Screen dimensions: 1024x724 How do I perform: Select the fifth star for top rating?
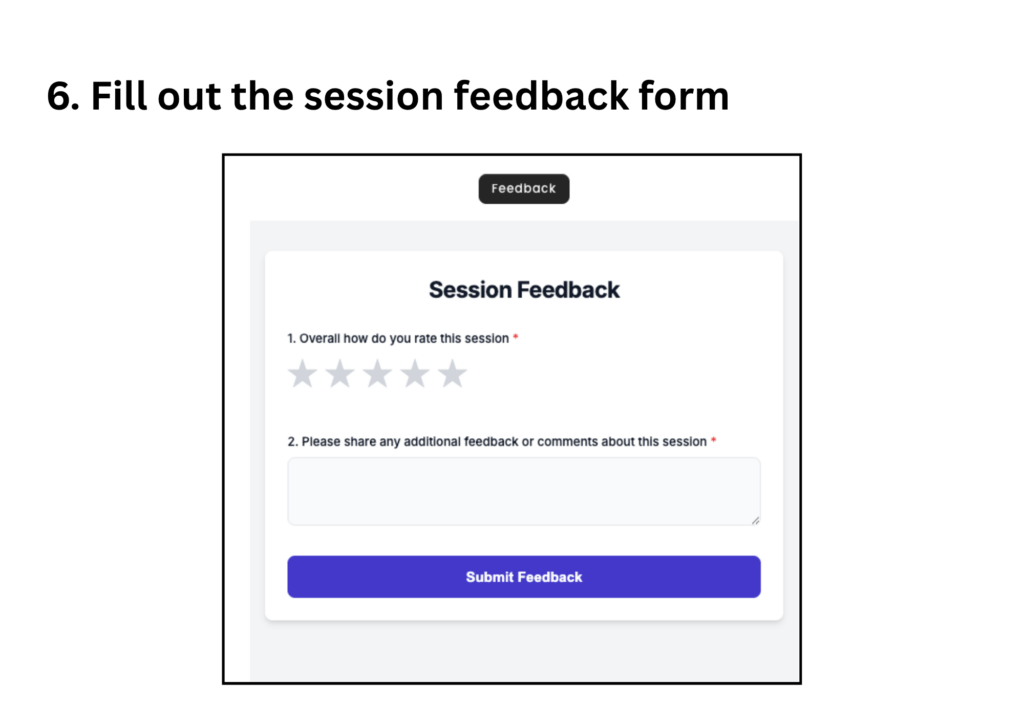(x=452, y=374)
